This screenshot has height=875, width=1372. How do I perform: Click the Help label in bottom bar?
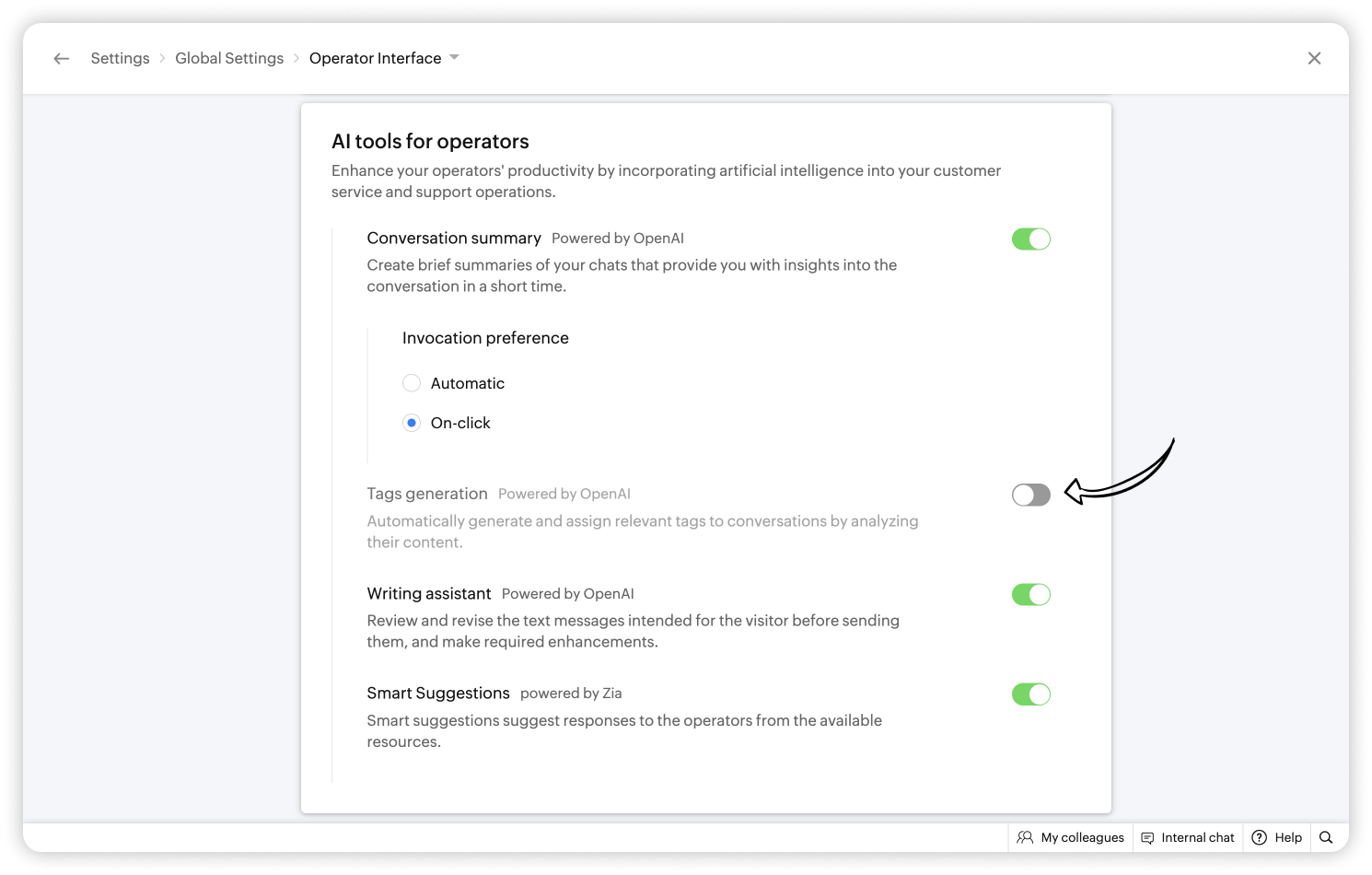pos(1288,837)
